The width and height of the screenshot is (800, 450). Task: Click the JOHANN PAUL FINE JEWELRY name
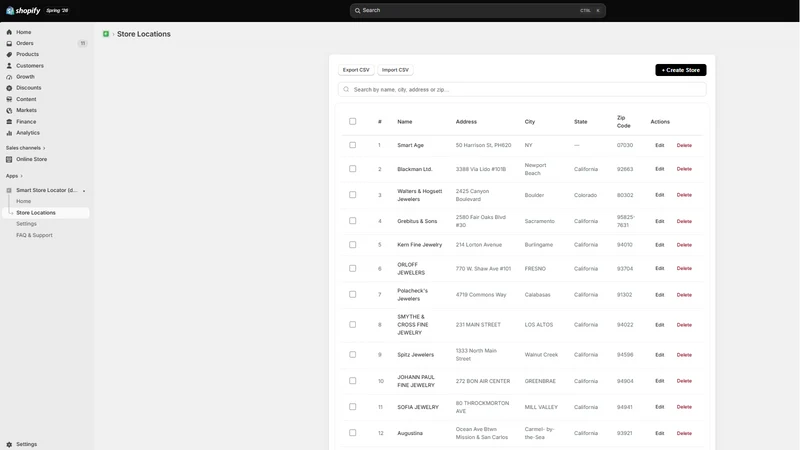click(416, 381)
